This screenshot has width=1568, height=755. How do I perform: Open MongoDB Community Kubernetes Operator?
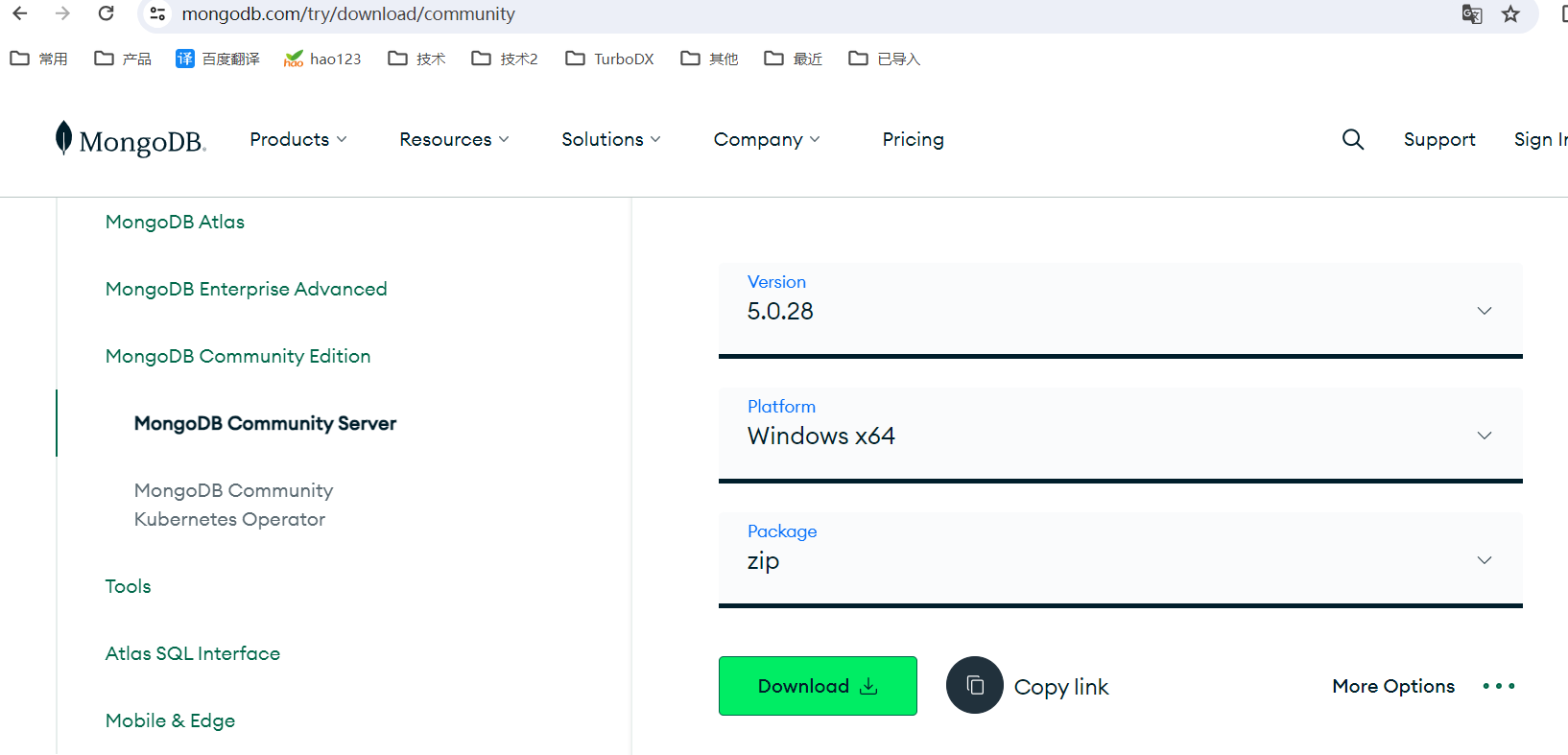pos(234,505)
